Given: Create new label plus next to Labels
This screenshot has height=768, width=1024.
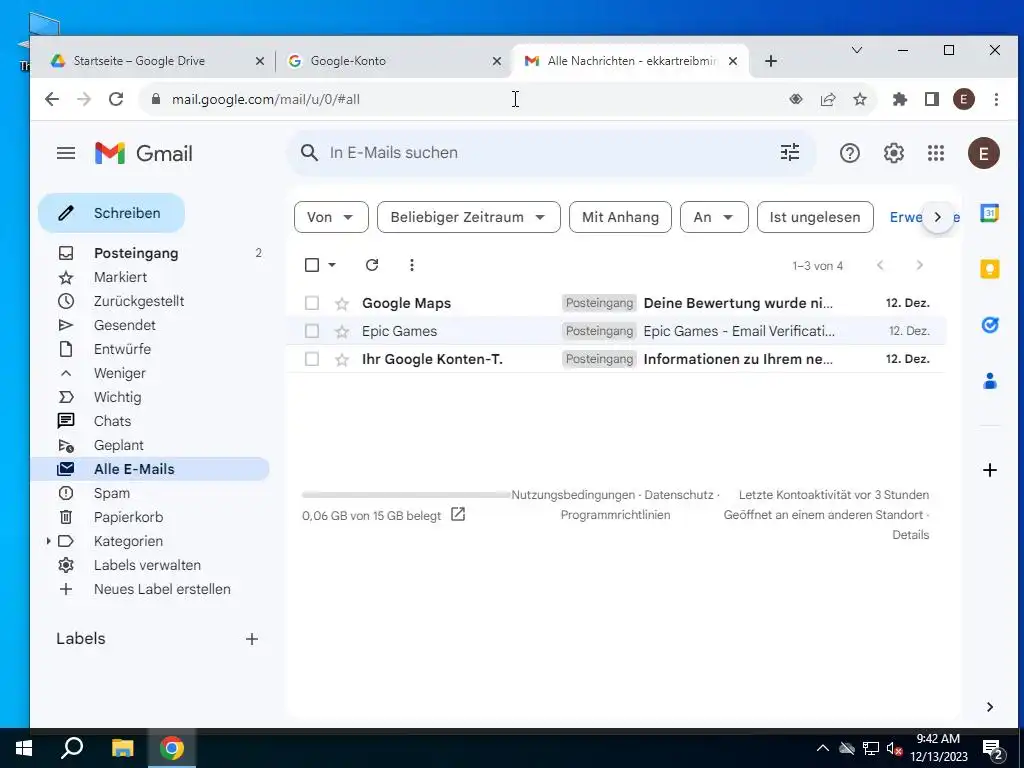Looking at the screenshot, I should click(x=251, y=639).
